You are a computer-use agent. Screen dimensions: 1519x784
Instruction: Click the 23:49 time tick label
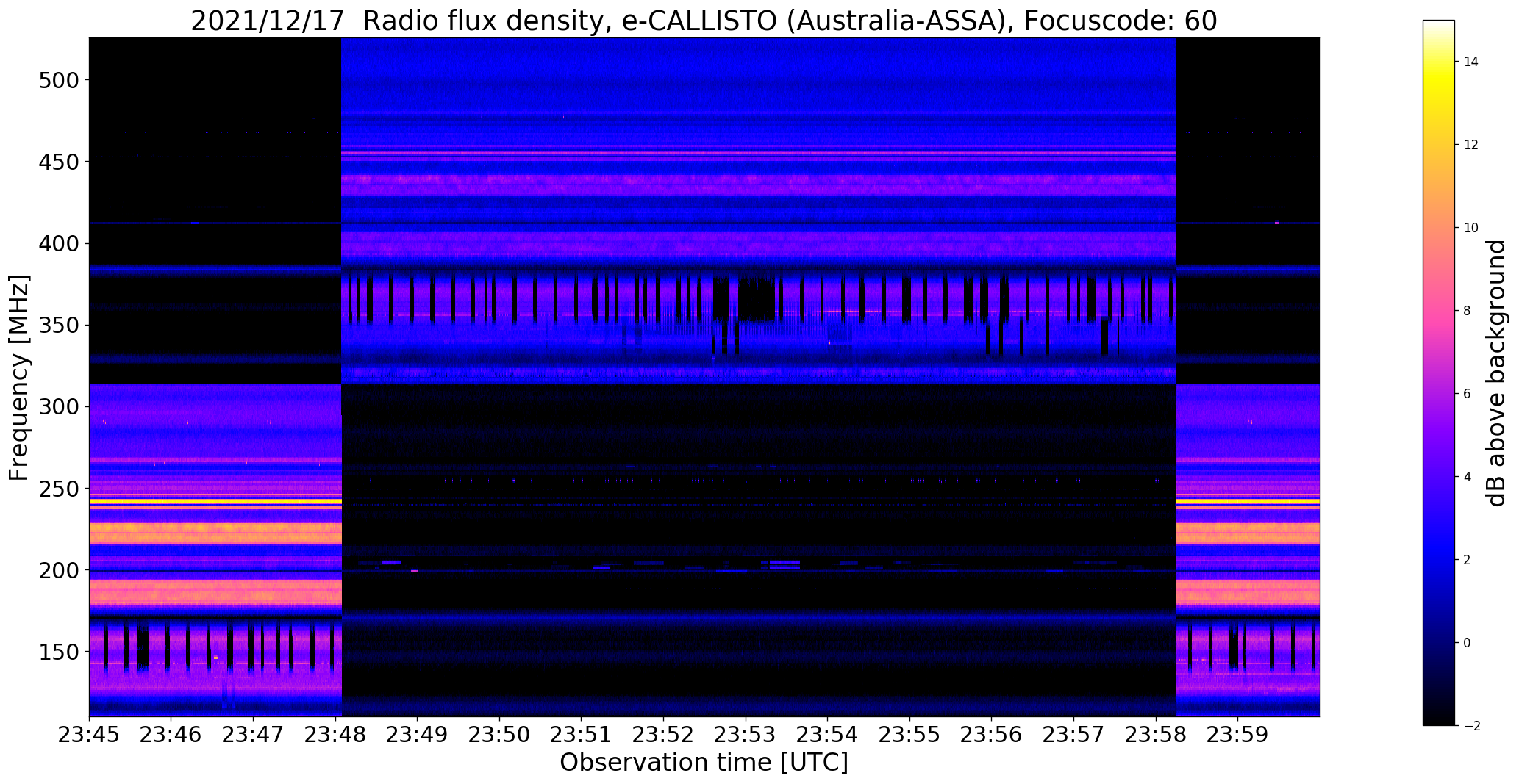pyautogui.click(x=418, y=735)
